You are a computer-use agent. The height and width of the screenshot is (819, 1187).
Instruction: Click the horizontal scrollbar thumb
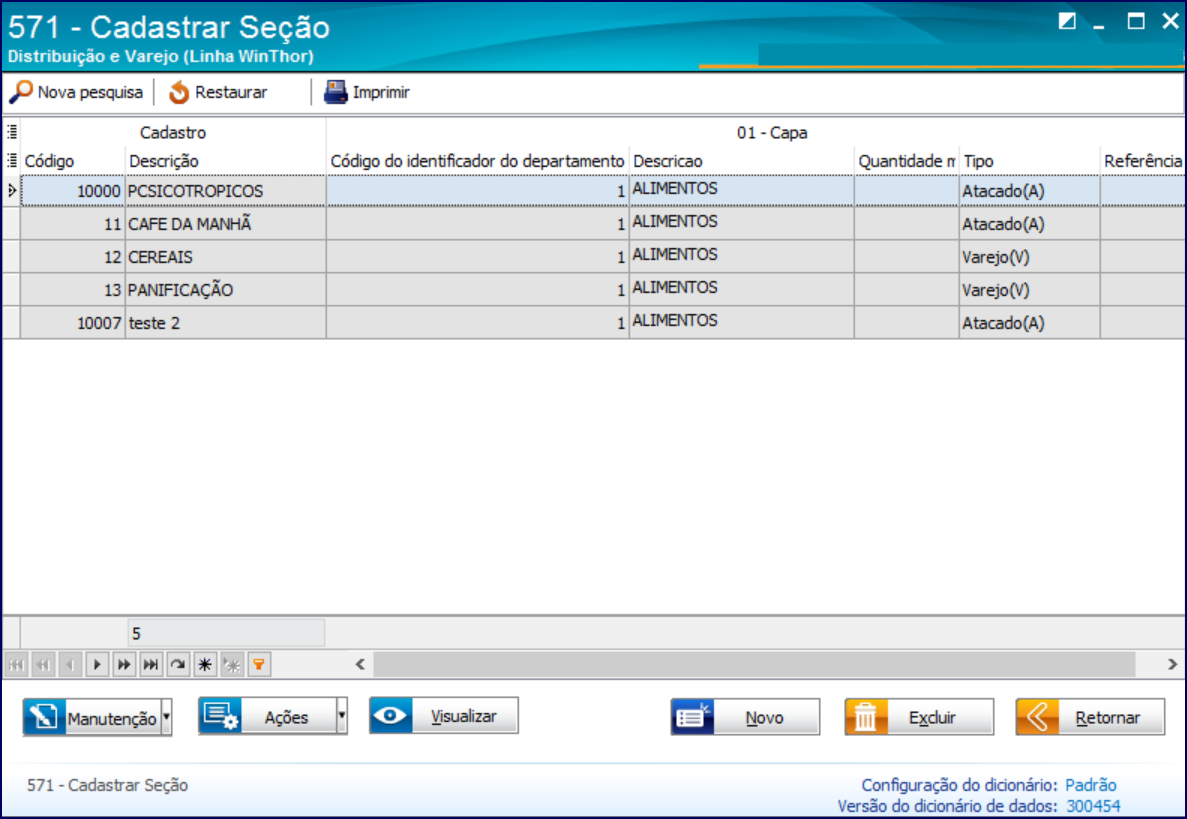(x=754, y=665)
